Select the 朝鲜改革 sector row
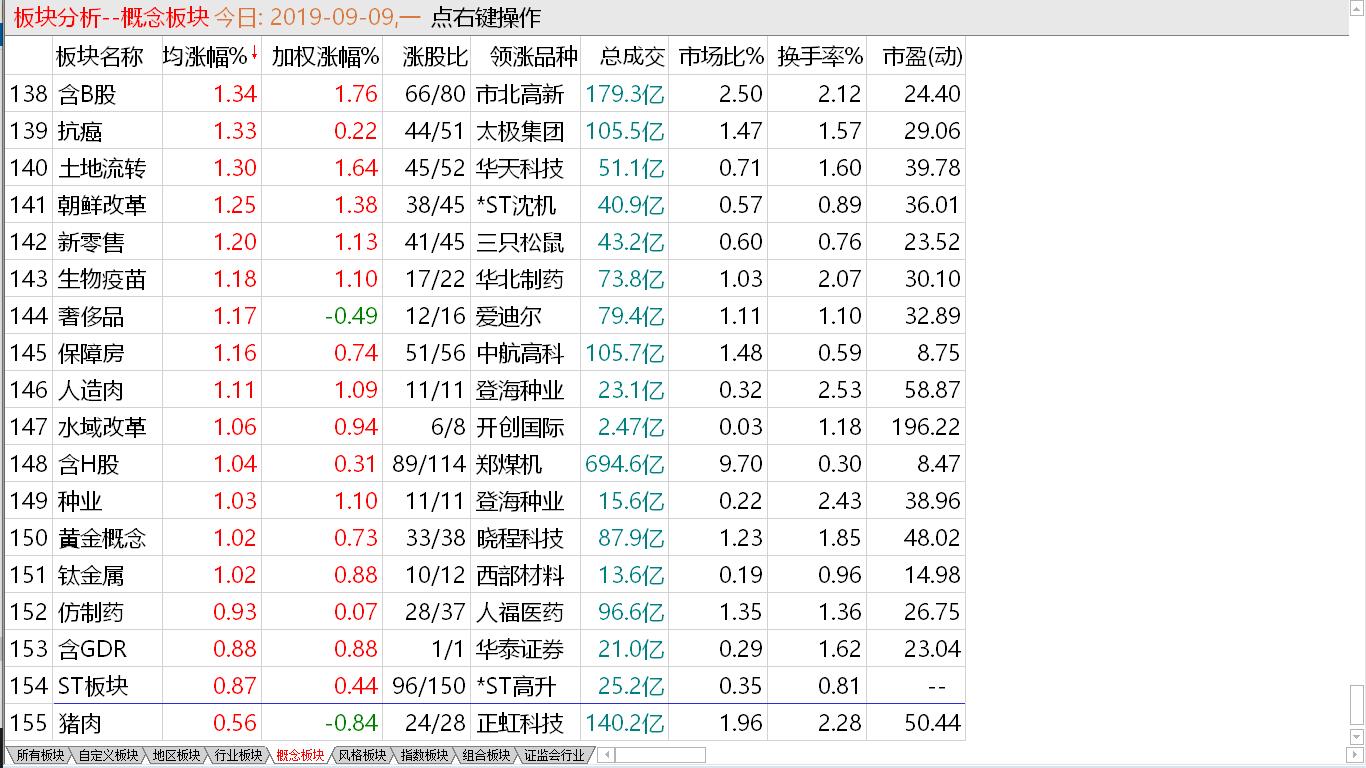The image size is (1366, 768). click(x=485, y=205)
